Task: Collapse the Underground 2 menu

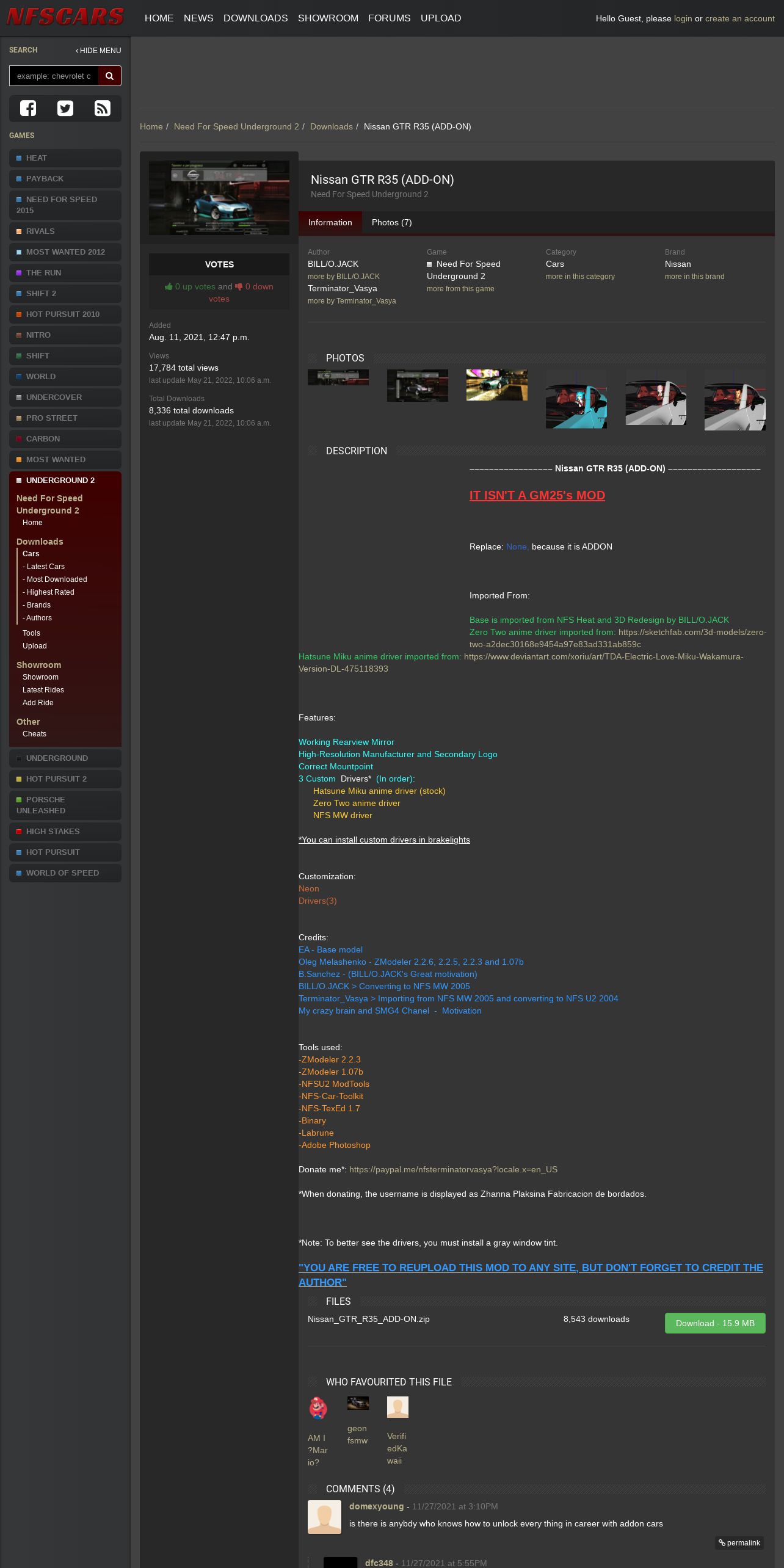Action: click(65, 481)
